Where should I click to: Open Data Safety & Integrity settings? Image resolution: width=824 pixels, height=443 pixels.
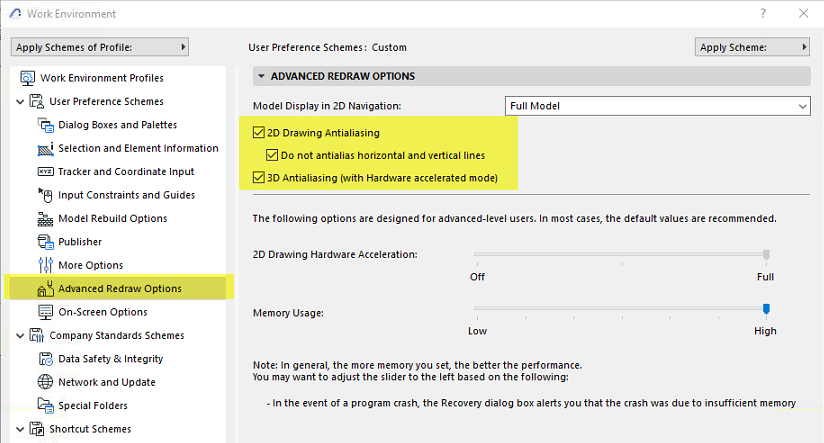(x=110, y=359)
